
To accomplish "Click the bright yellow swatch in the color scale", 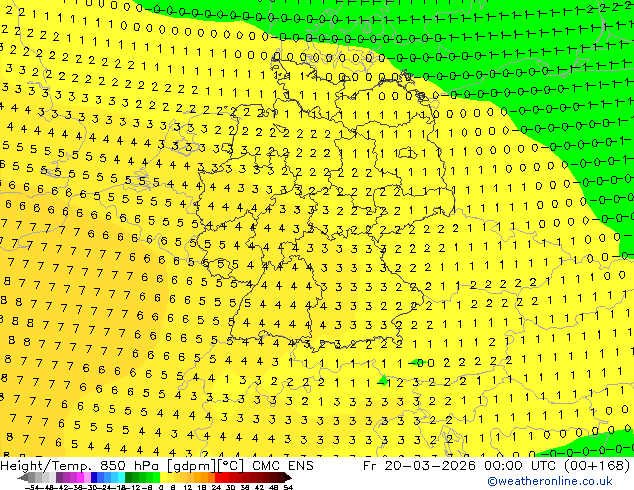I will tap(163, 477).
